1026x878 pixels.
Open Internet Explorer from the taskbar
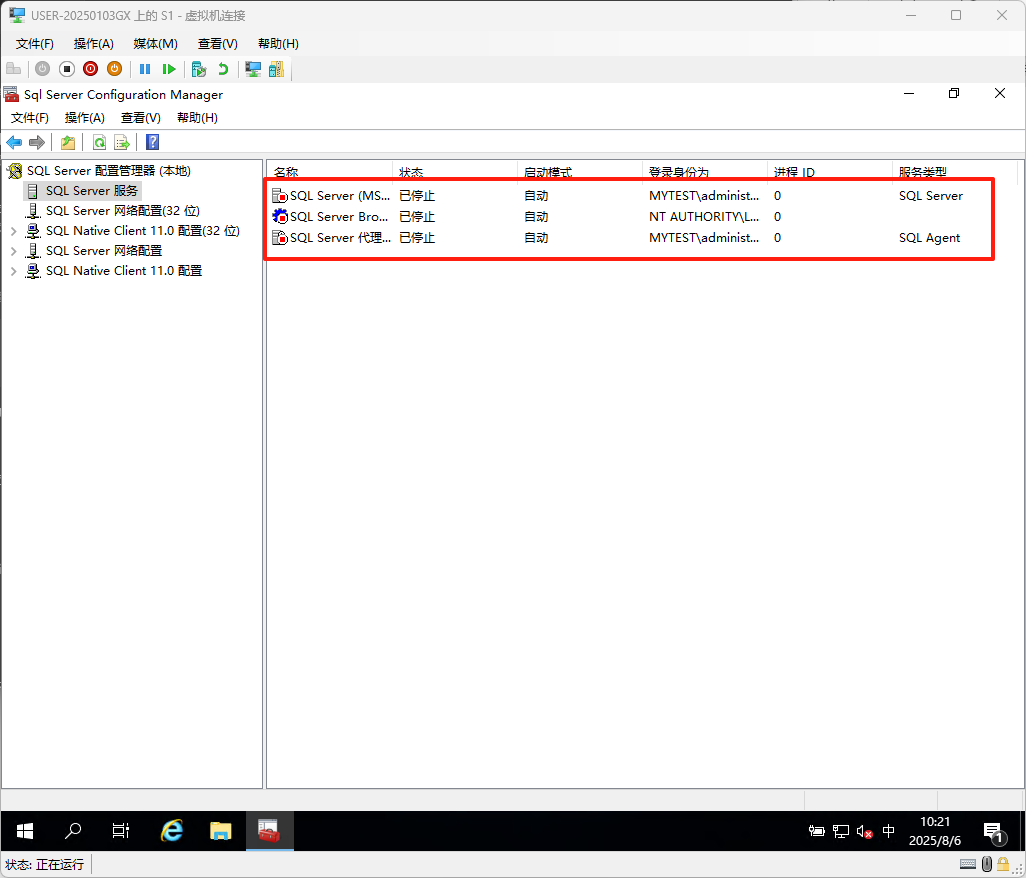click(172, 831)
